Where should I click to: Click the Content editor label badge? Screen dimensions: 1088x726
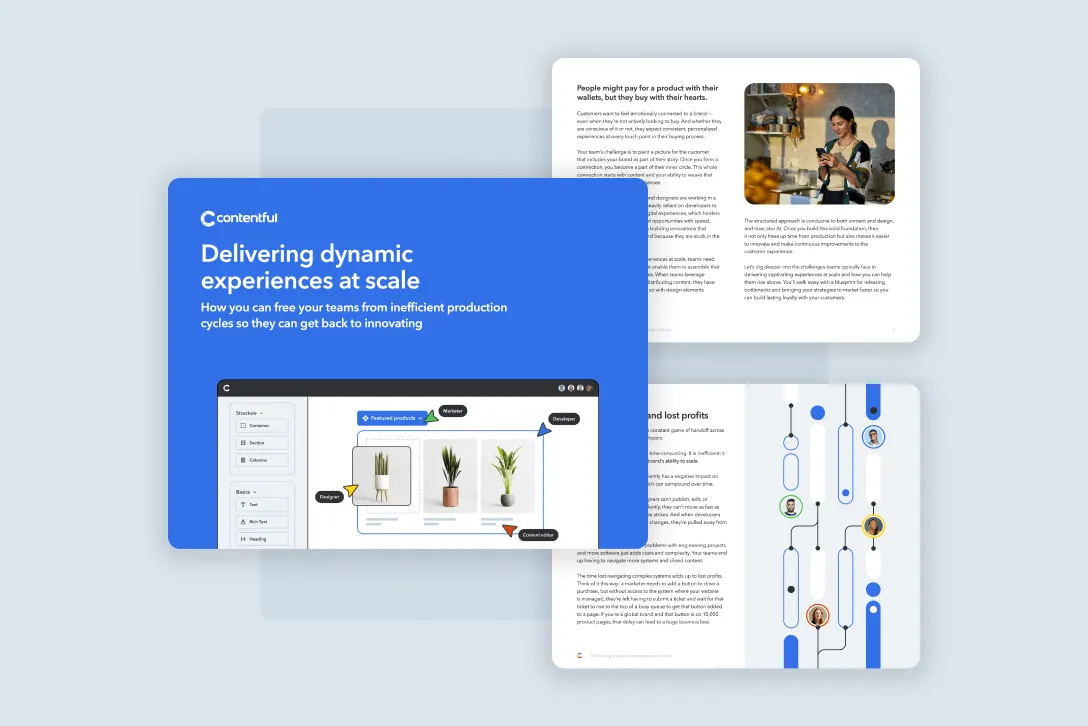coord(539,535)
